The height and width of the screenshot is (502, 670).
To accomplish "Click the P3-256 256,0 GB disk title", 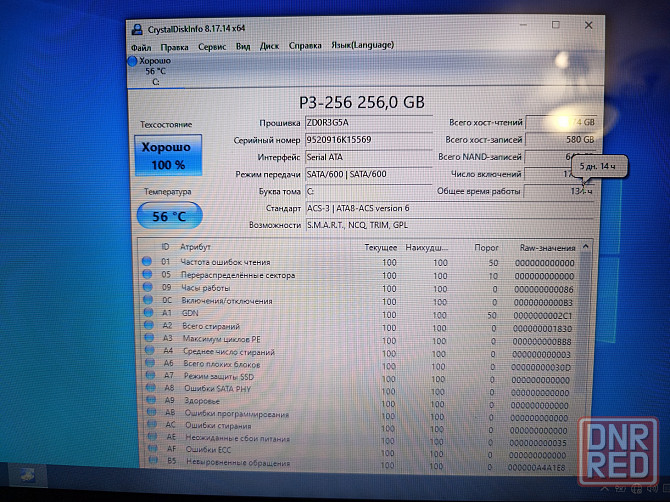I will point(362,102).
